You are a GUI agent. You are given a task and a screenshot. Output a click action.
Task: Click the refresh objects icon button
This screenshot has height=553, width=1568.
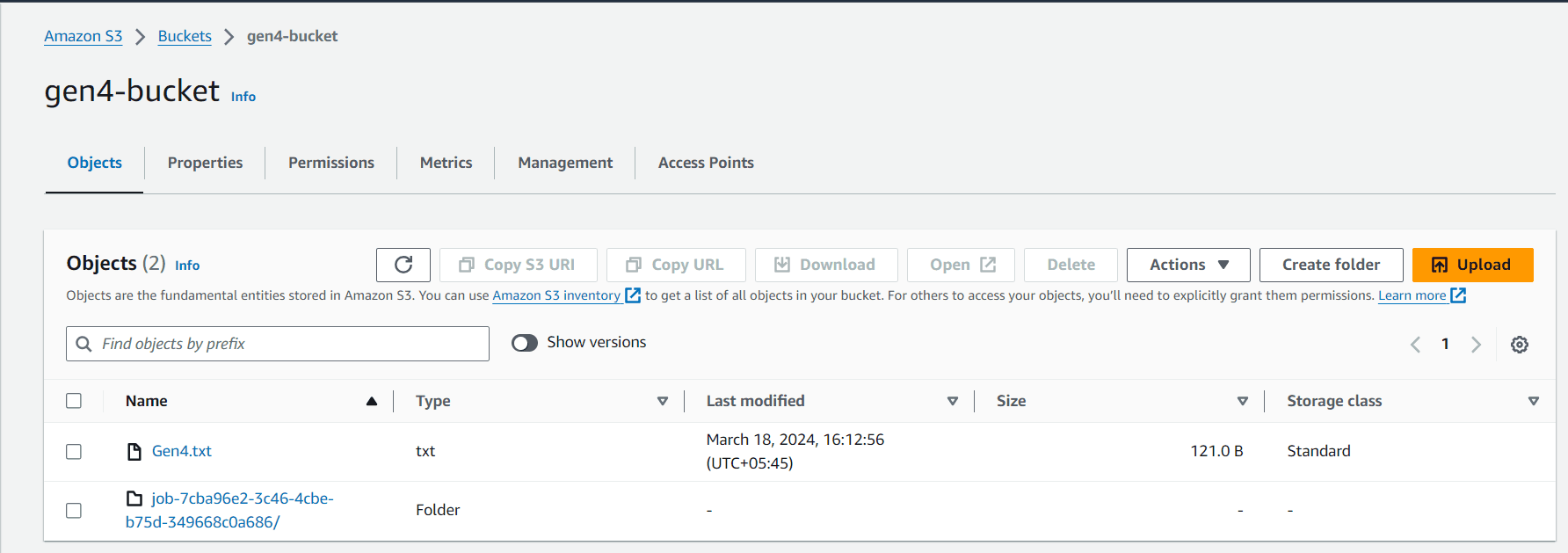[403, 265]
